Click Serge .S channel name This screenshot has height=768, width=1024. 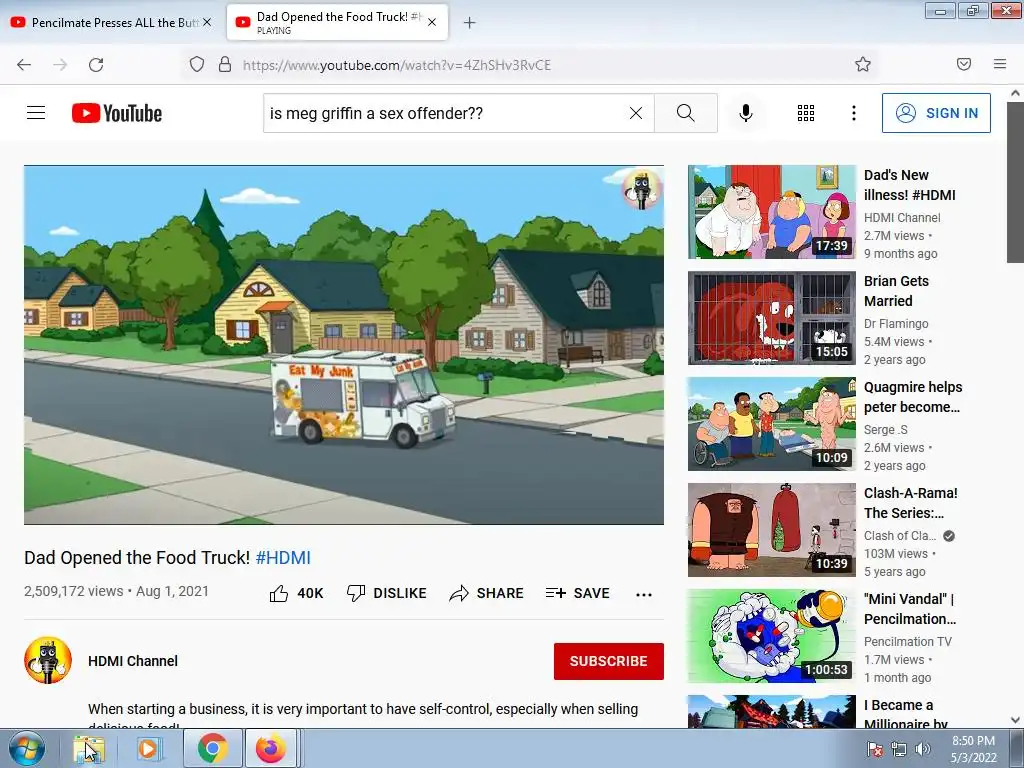coord(886,430)
